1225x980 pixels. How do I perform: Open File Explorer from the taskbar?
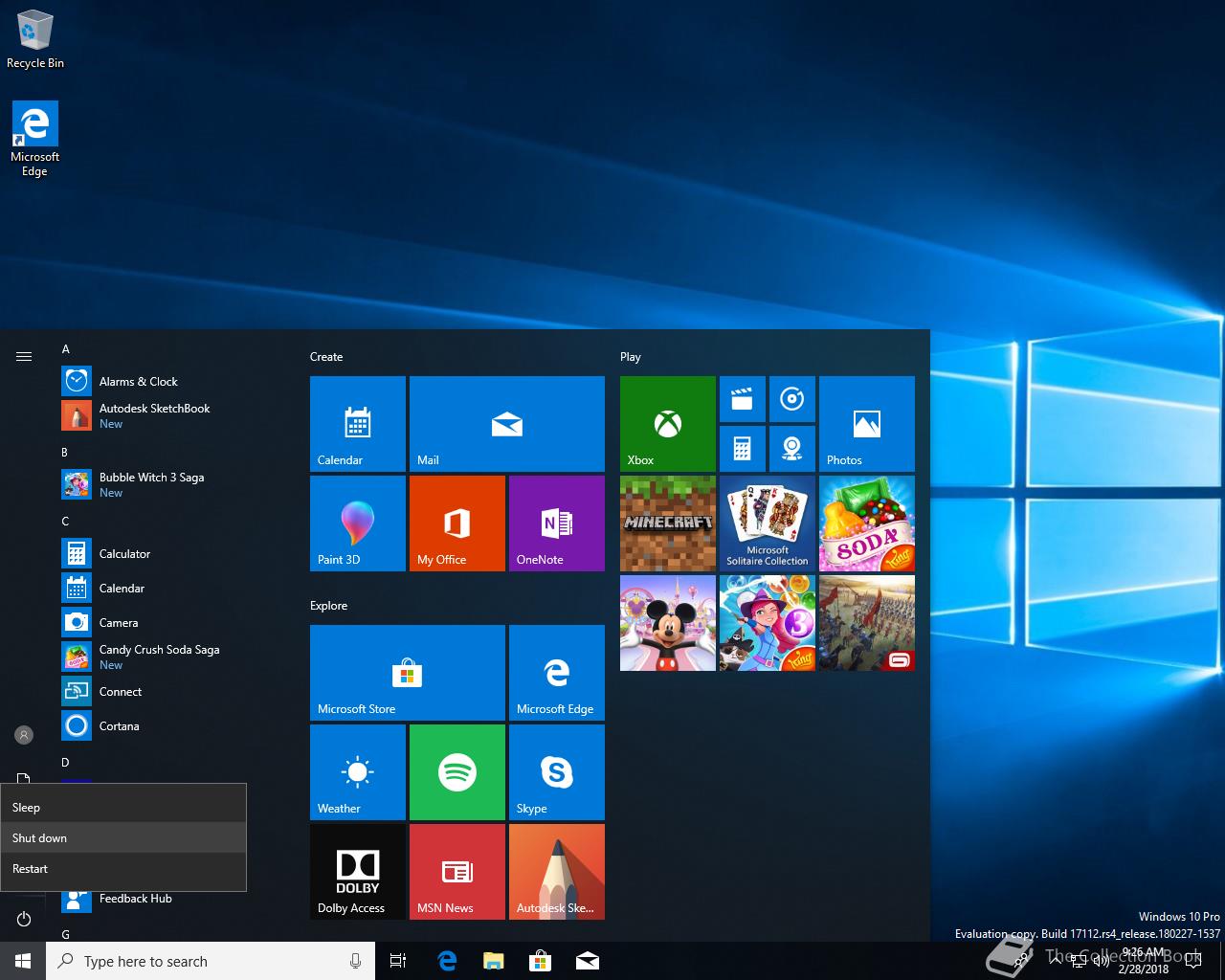[494, 961]
